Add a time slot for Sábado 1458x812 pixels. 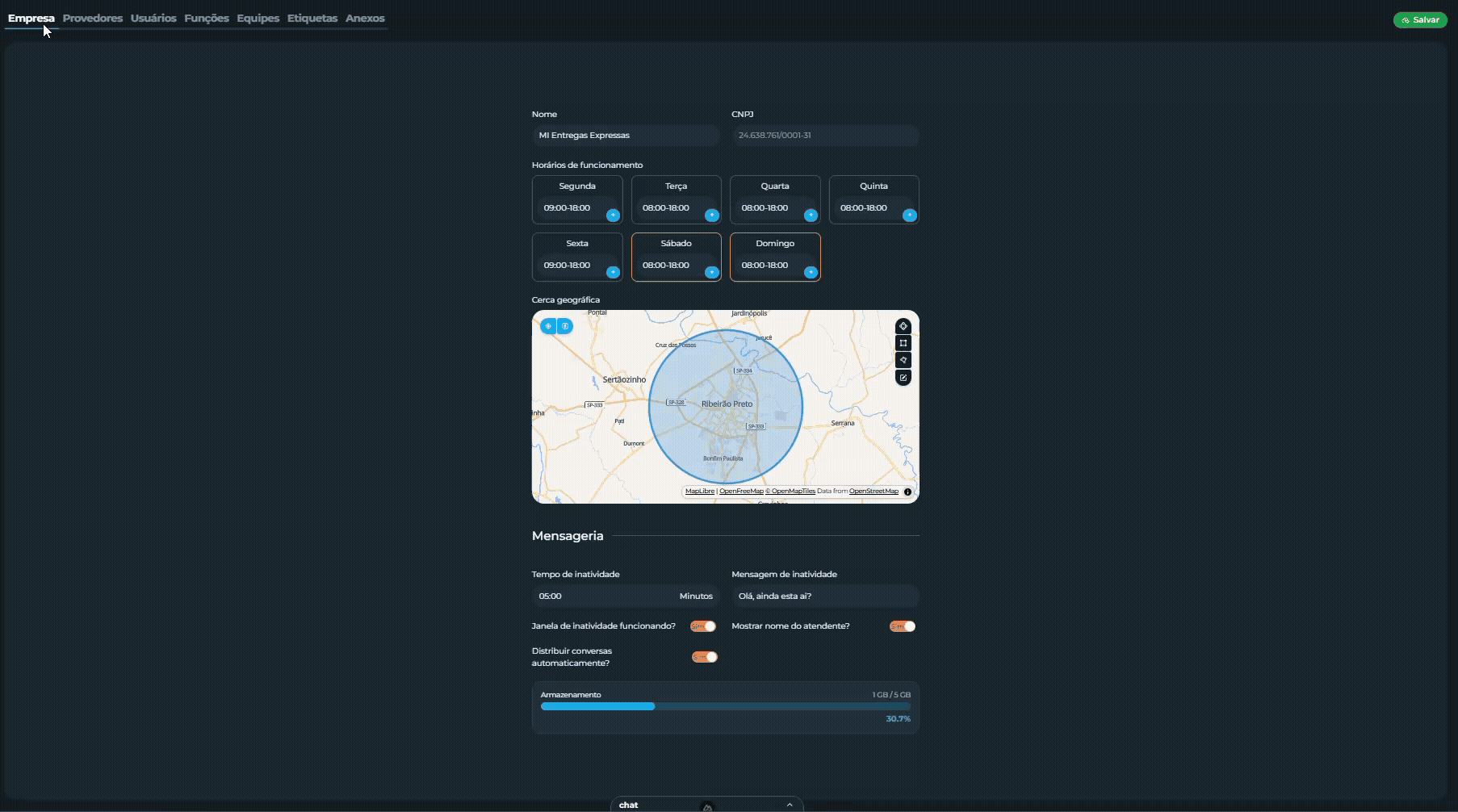[711, 272]
